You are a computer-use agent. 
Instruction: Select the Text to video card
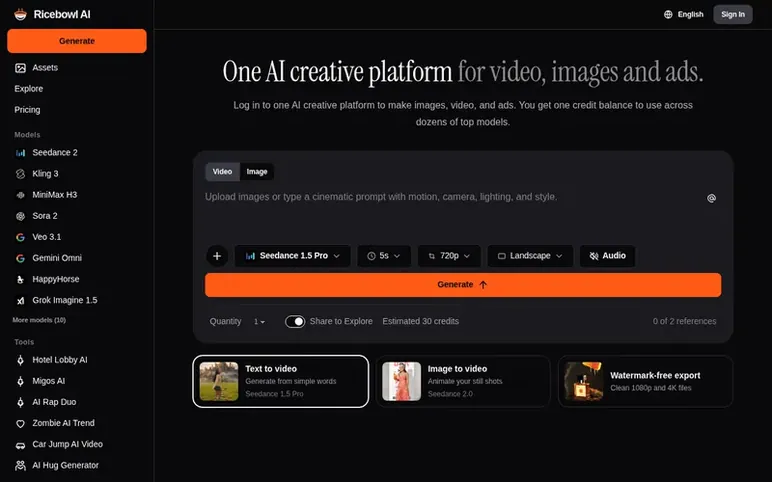click(x=281, y=382)
